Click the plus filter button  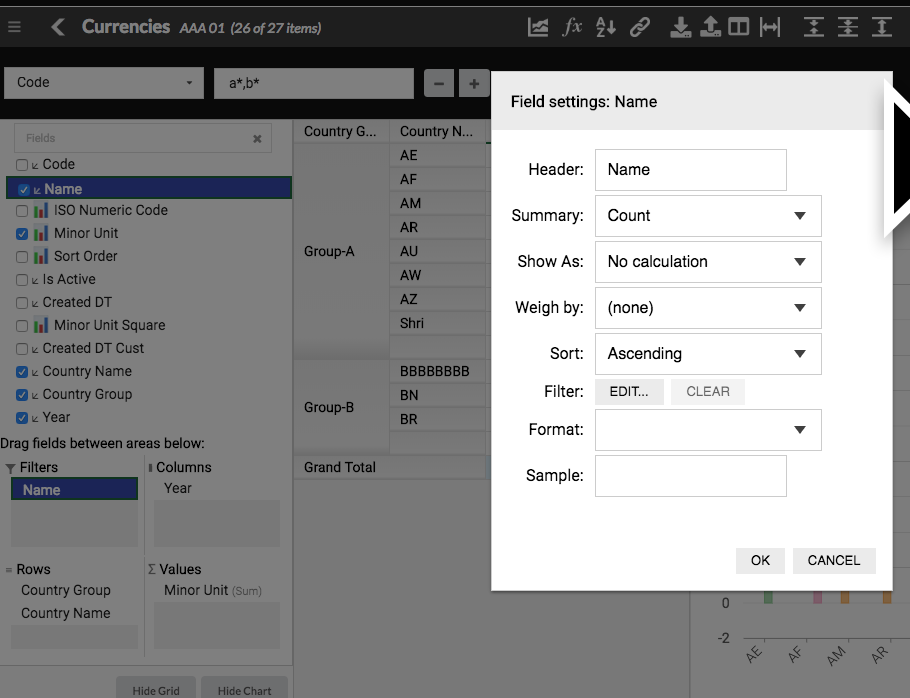pyautogui.click(x=474, y=84)
